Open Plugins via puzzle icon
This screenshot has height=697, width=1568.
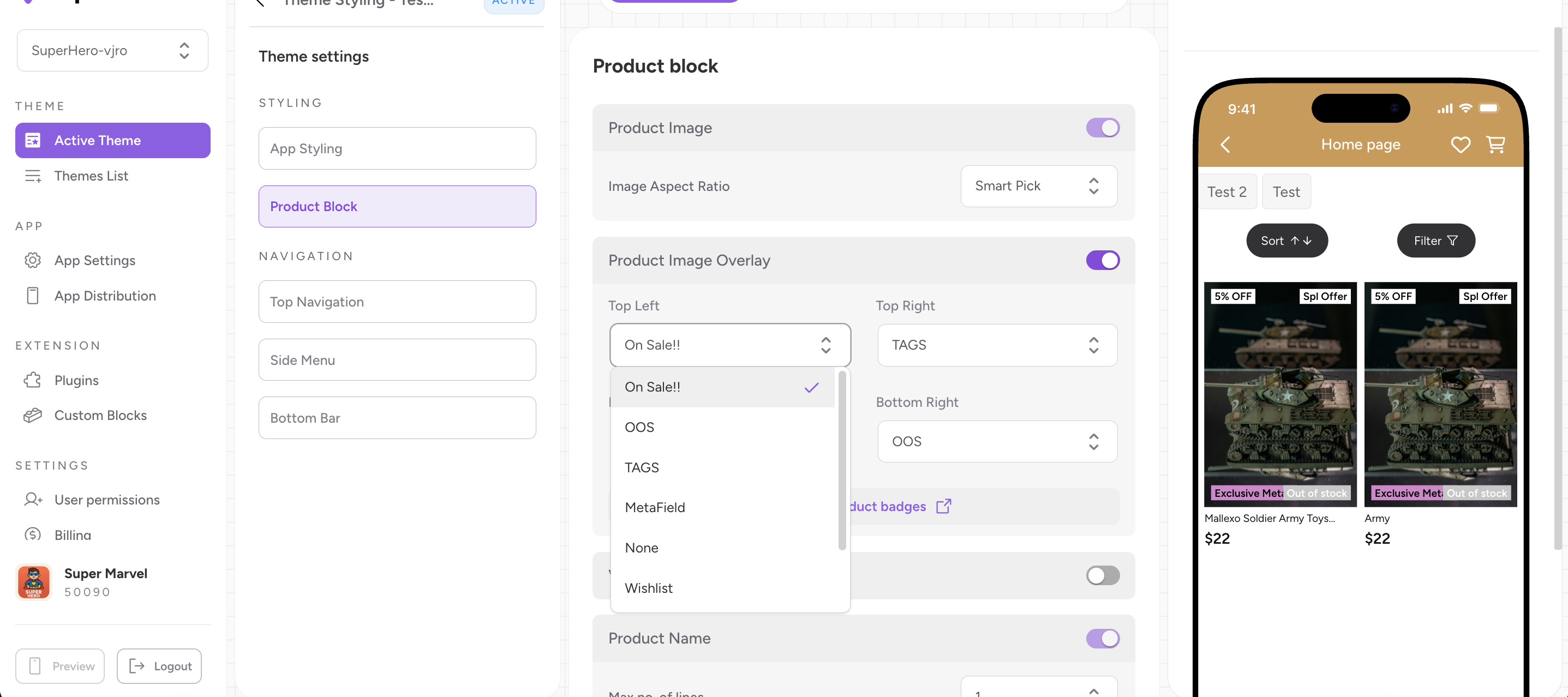click(32, 380)
